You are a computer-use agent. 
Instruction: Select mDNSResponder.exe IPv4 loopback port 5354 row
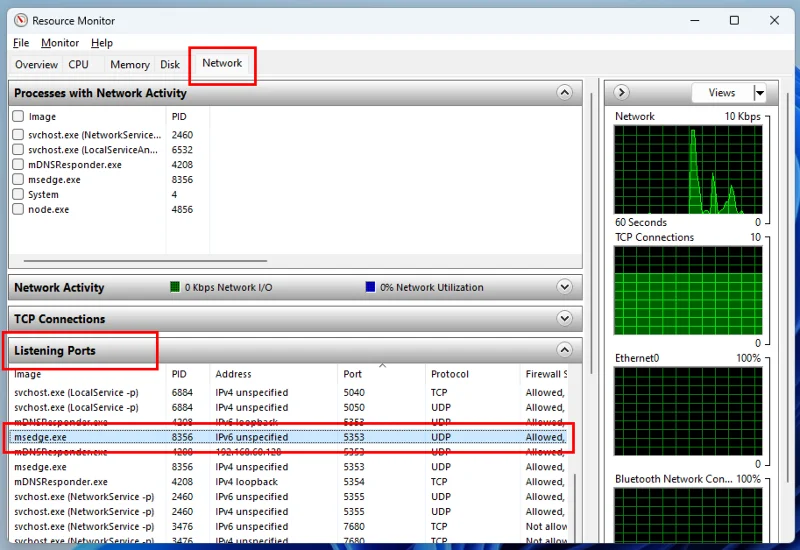[x=288, y=482]
